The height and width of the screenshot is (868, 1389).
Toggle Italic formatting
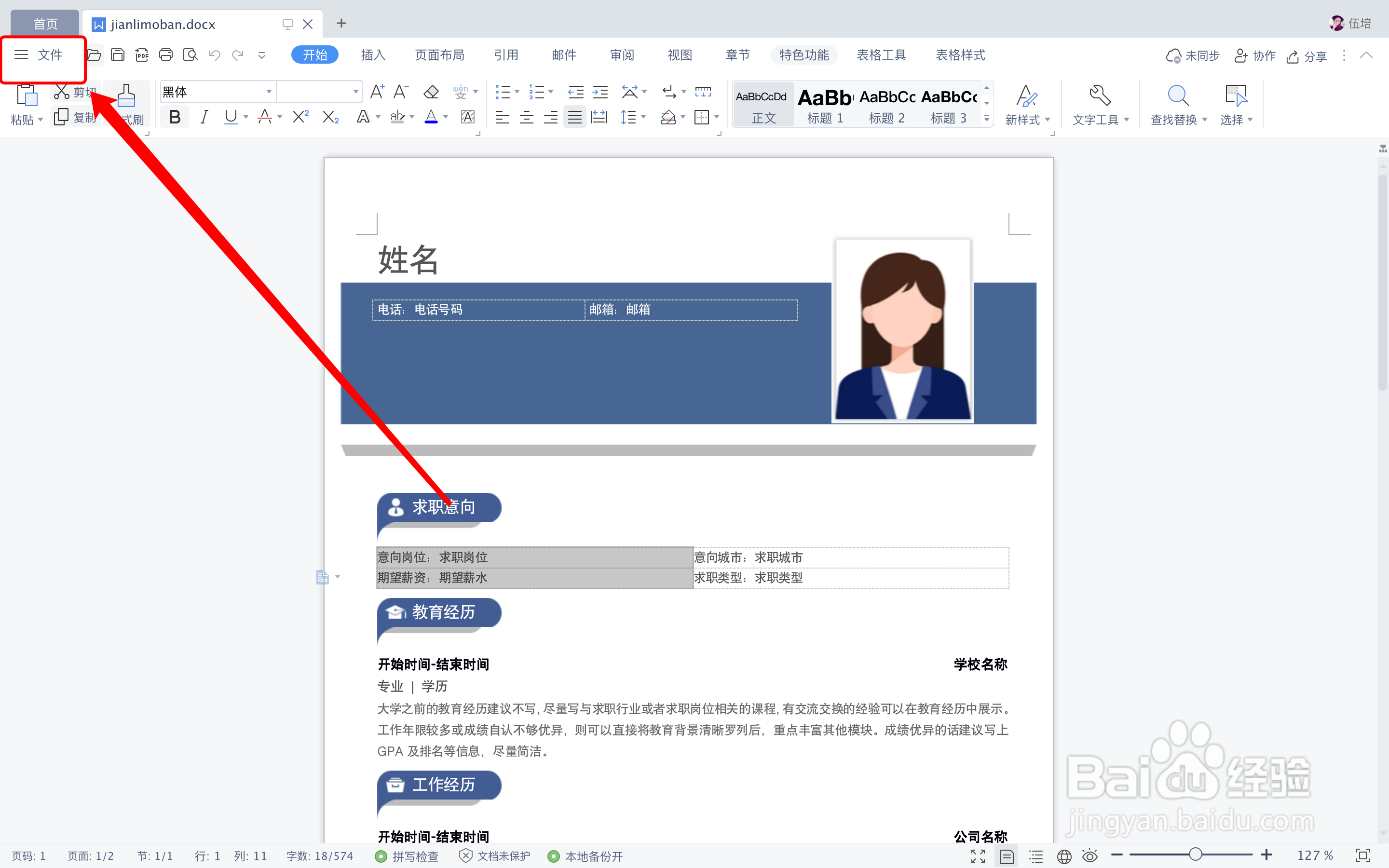(204, 117)
